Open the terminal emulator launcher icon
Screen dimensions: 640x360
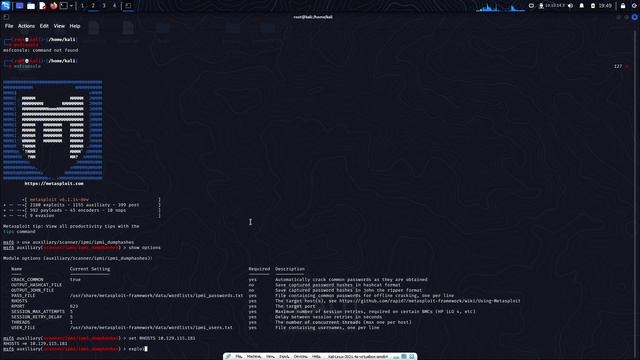coord(64,6)
